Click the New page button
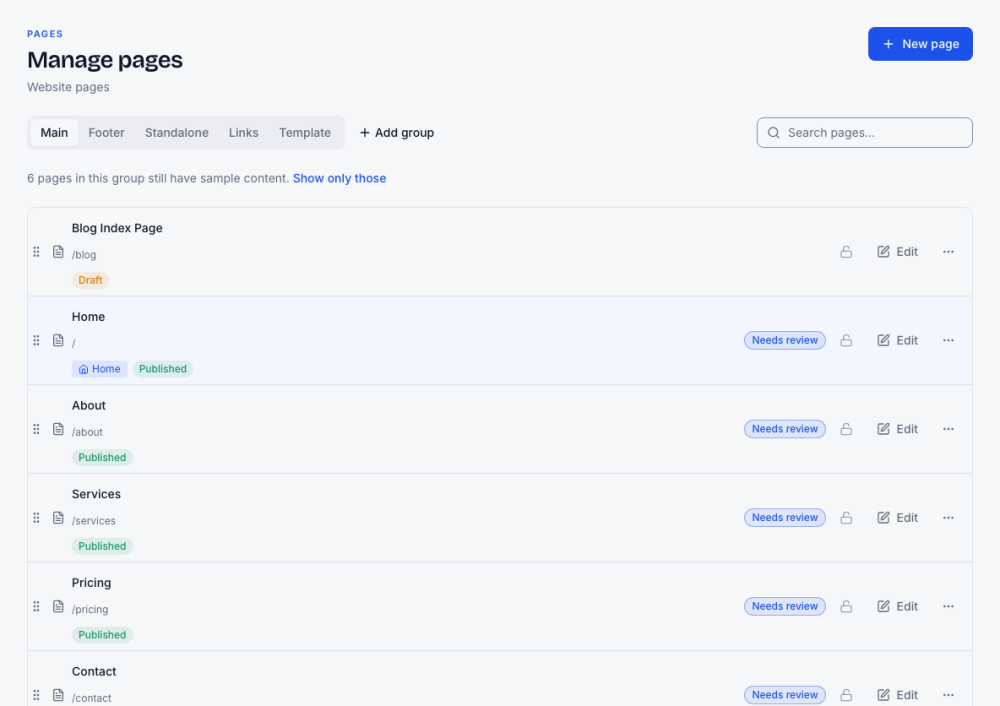This screenshot has height=706, width=1000. click(920, 44)
